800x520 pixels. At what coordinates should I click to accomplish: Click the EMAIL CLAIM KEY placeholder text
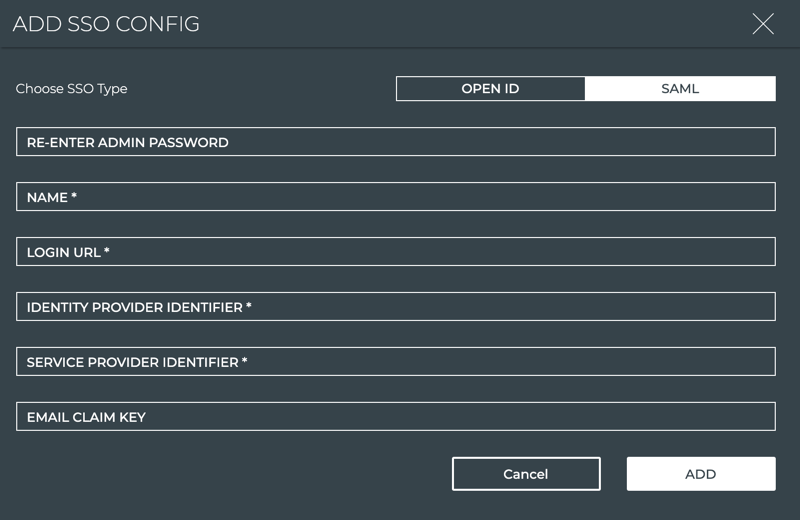pos(86,417)
